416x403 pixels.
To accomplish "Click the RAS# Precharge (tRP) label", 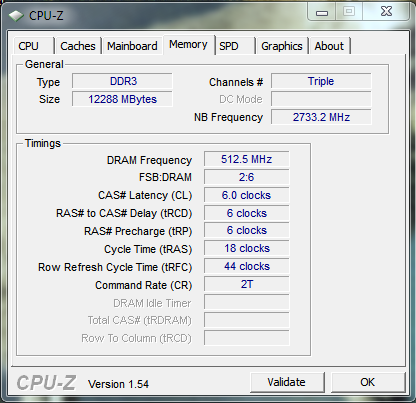I will 138,231.
